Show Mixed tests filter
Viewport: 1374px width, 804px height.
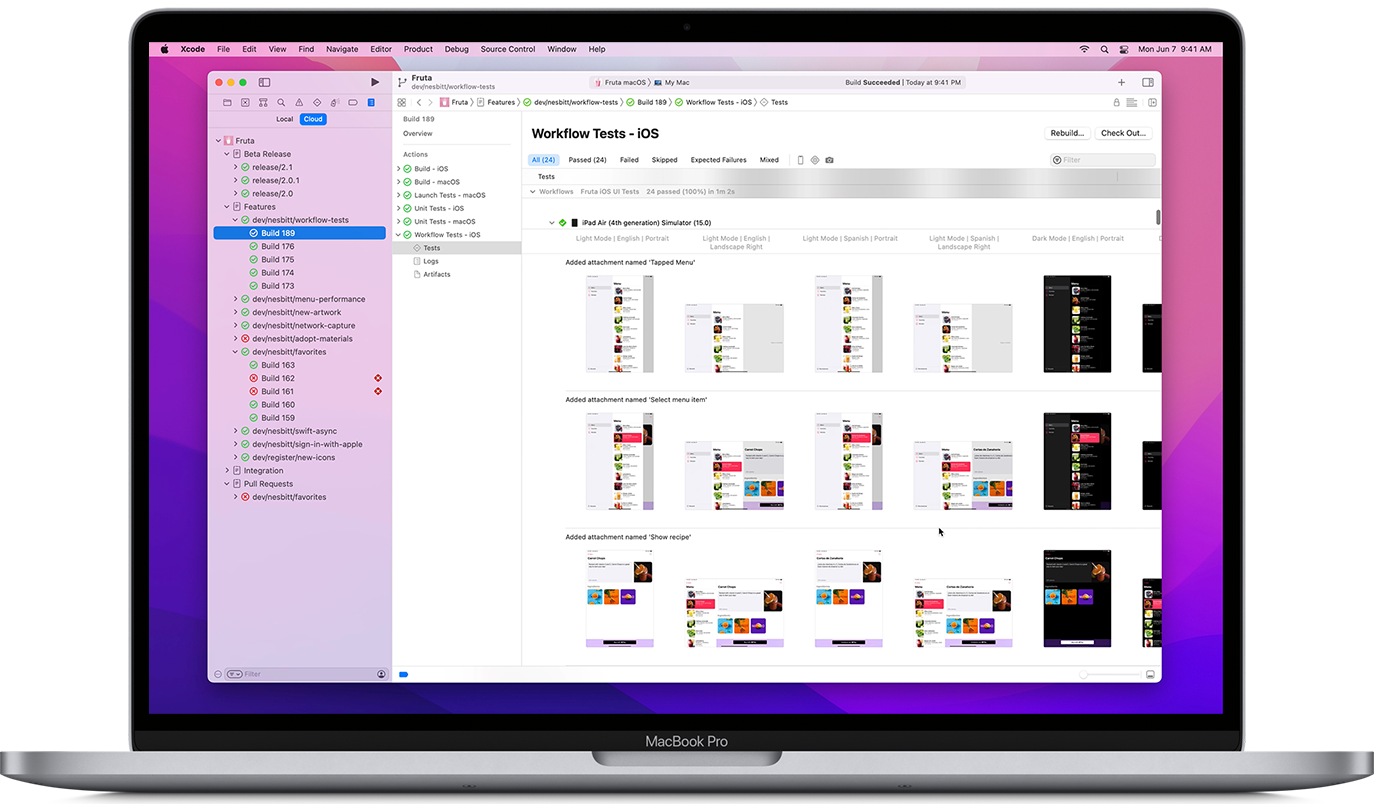click(x=769, y=160)
